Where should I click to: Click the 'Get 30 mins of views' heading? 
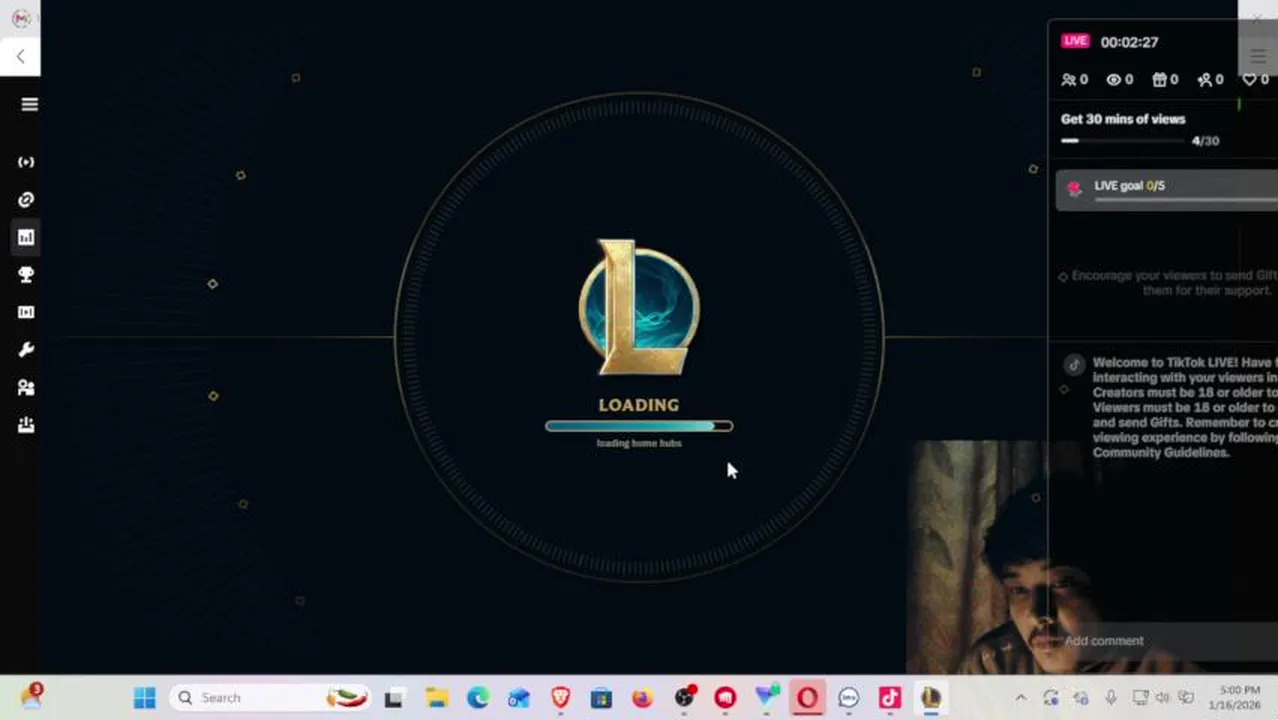[x=1123, y=119]
